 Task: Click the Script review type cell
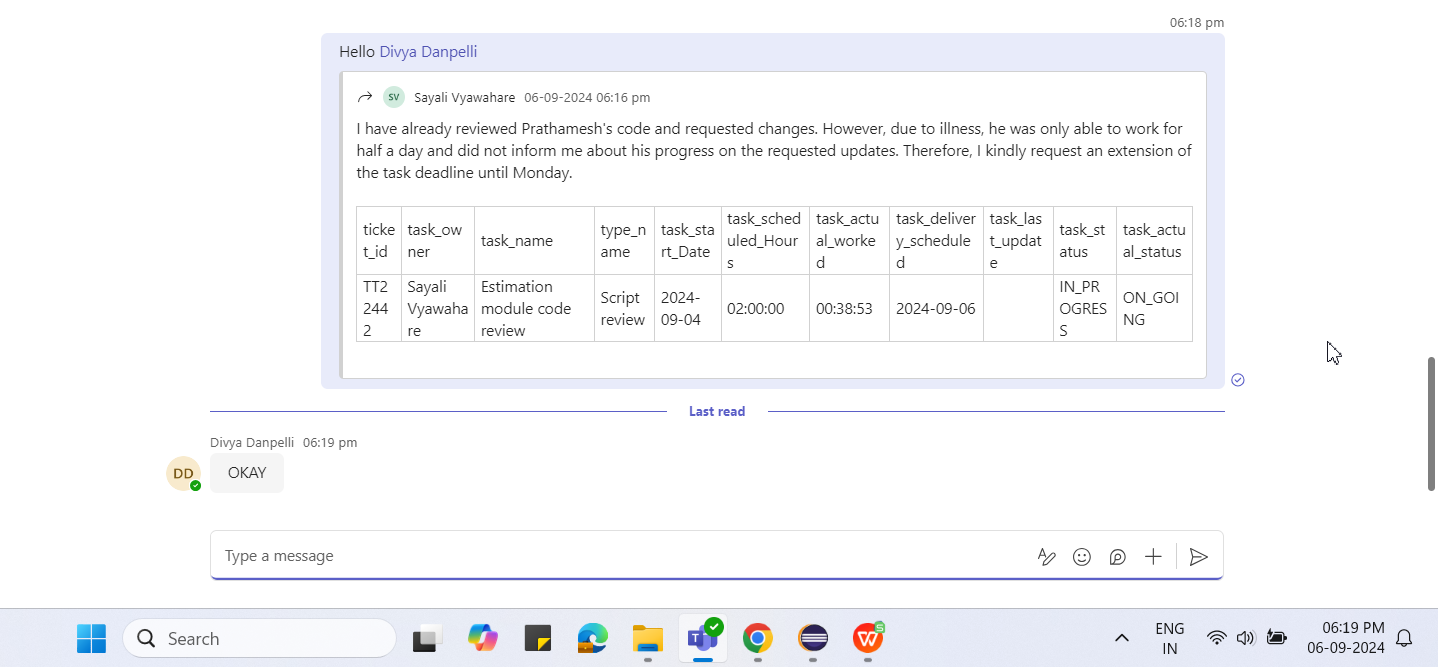coord(624,308)
